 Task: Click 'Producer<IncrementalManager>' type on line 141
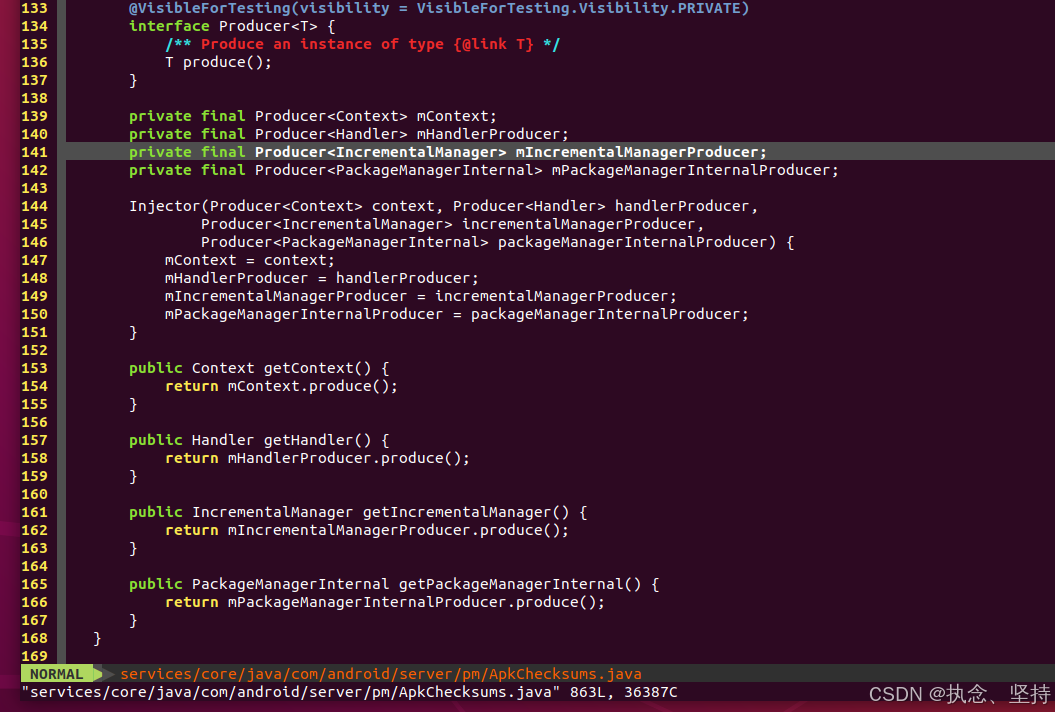(381, 152)
